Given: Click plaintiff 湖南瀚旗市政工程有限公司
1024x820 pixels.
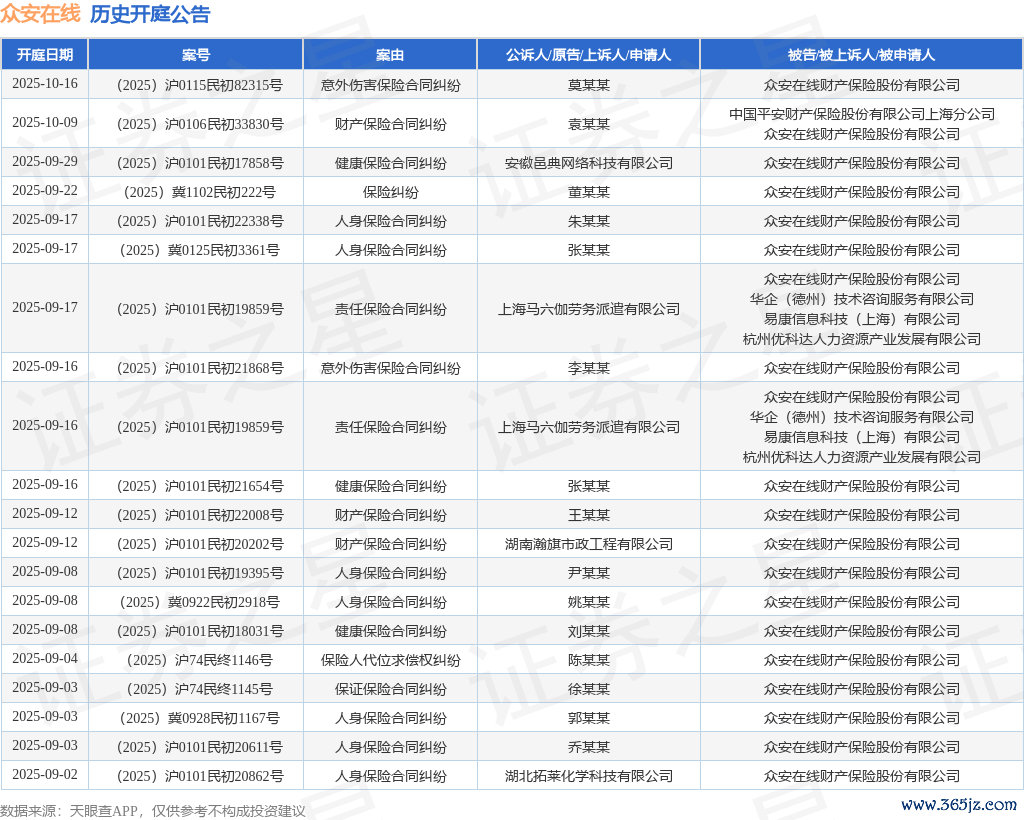Looking at the screenshot, I should 588,544.
